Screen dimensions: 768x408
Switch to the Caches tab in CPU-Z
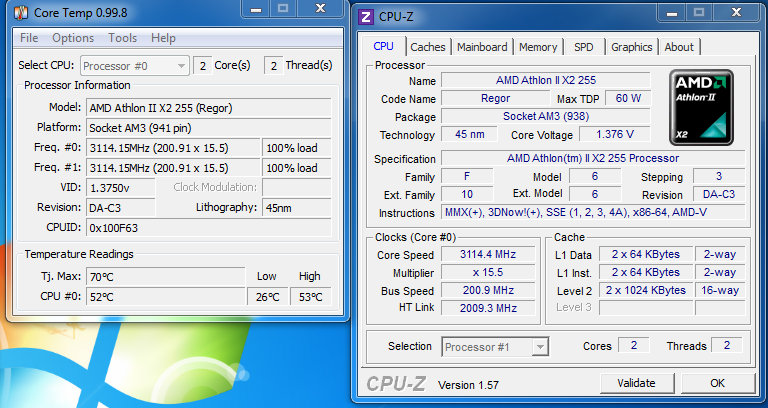coord(428,47)
